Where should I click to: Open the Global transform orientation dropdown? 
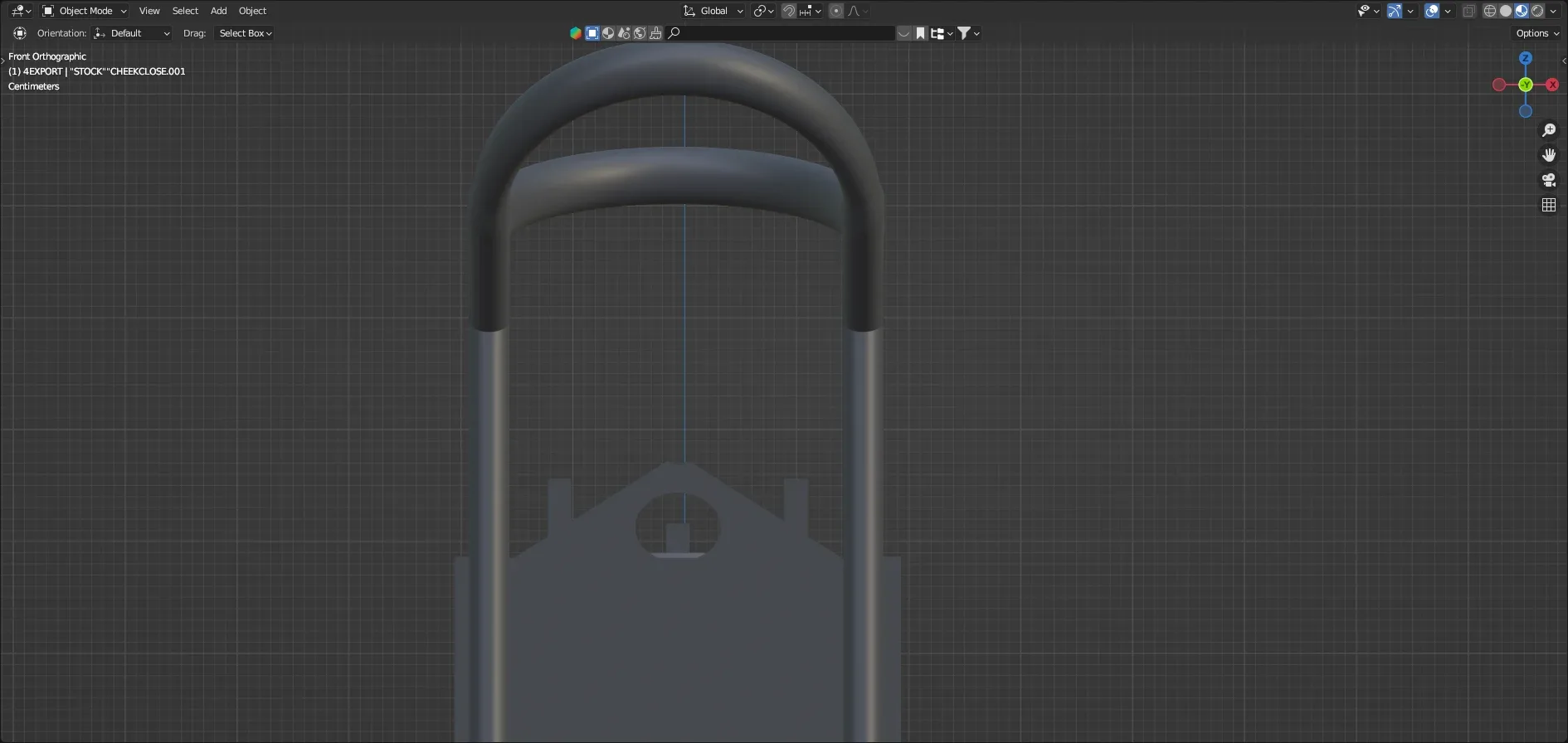[x=713, y=11]
